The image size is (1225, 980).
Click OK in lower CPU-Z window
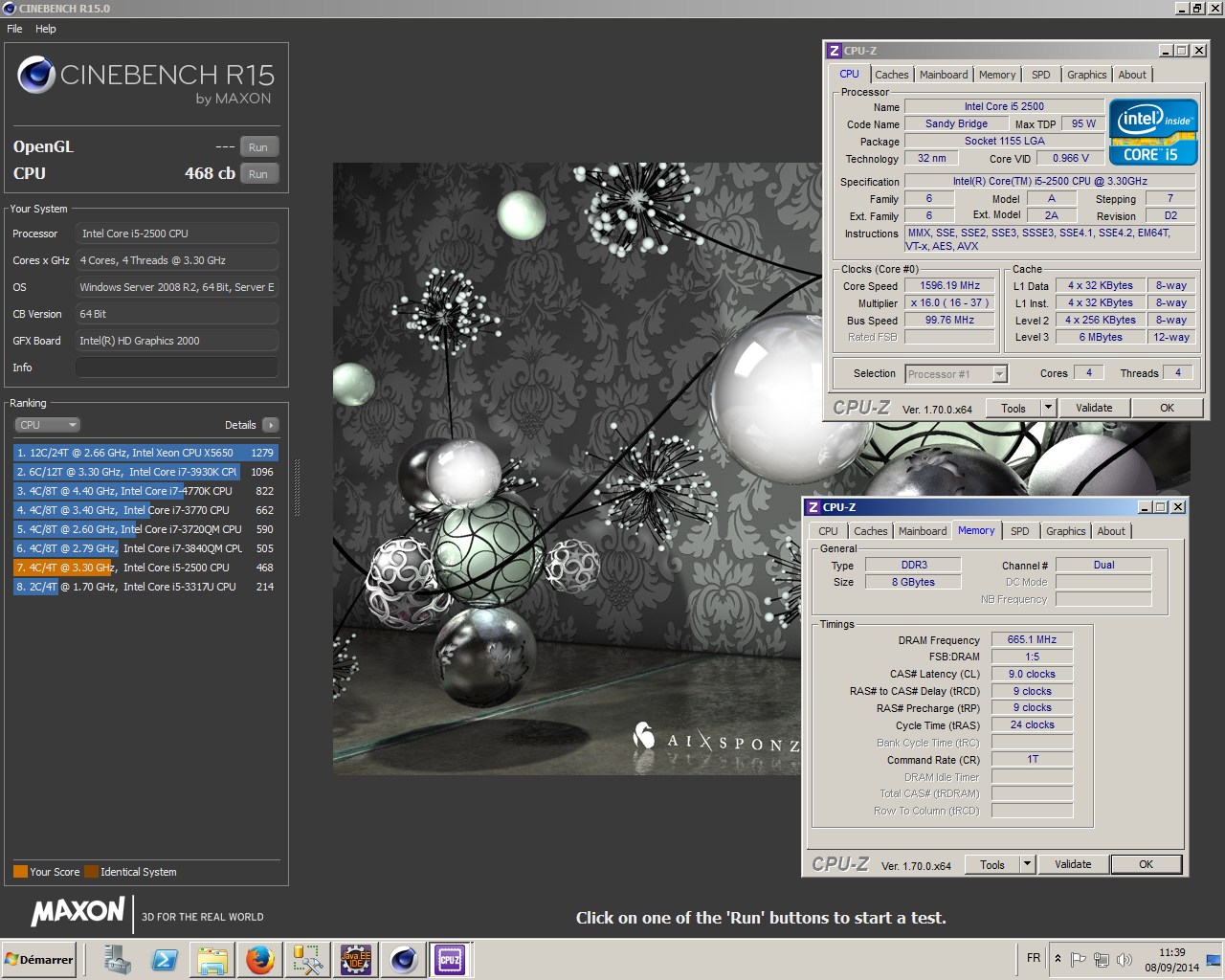click(x=1147, y=864)
